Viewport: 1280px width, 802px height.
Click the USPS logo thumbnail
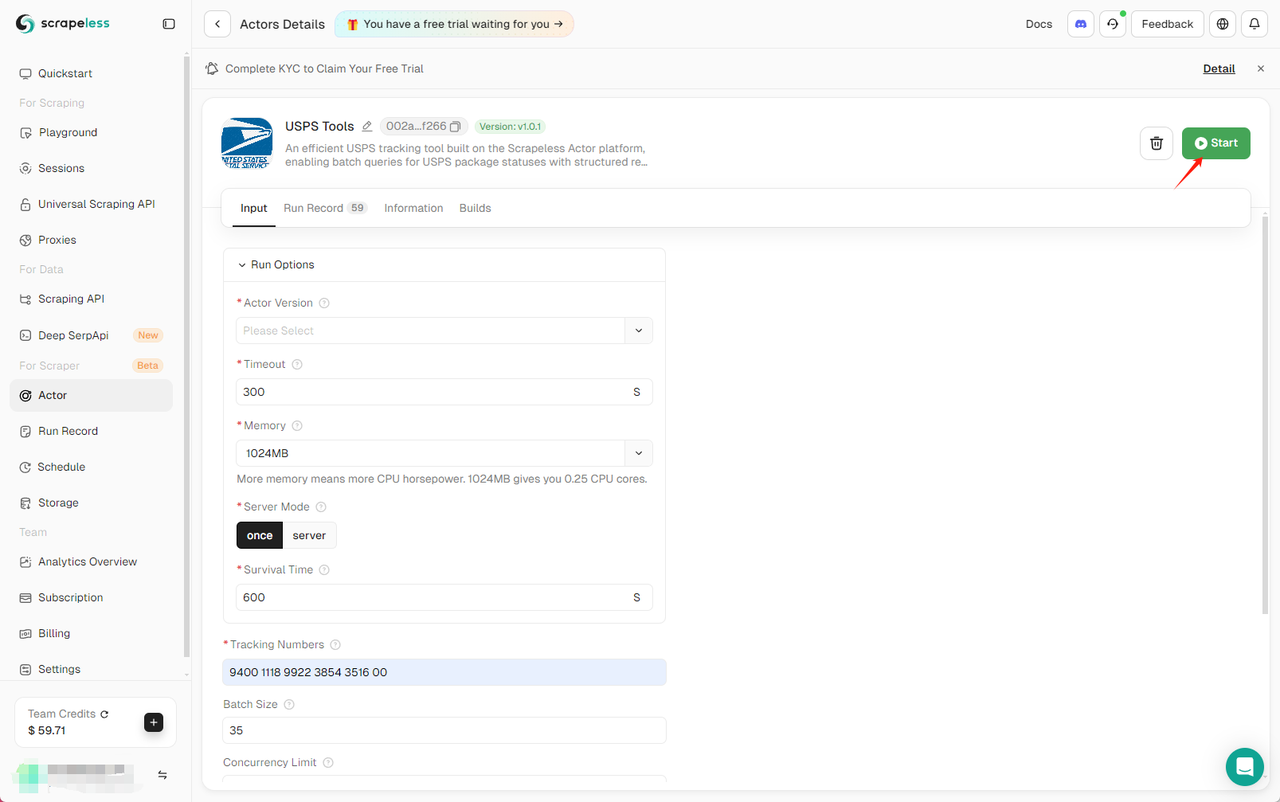246,143
